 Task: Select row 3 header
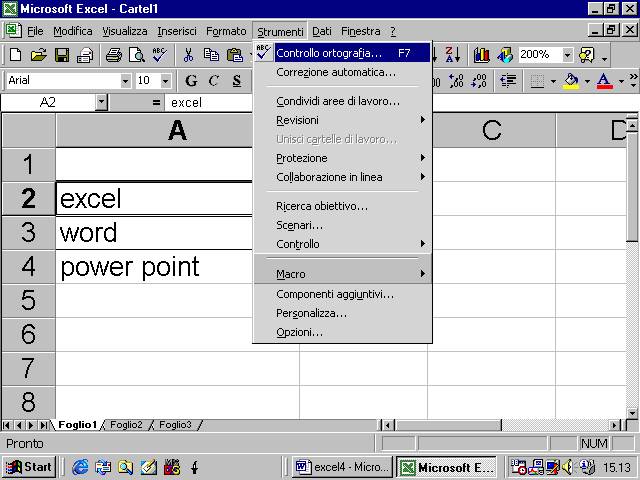[x=29, y=232]
